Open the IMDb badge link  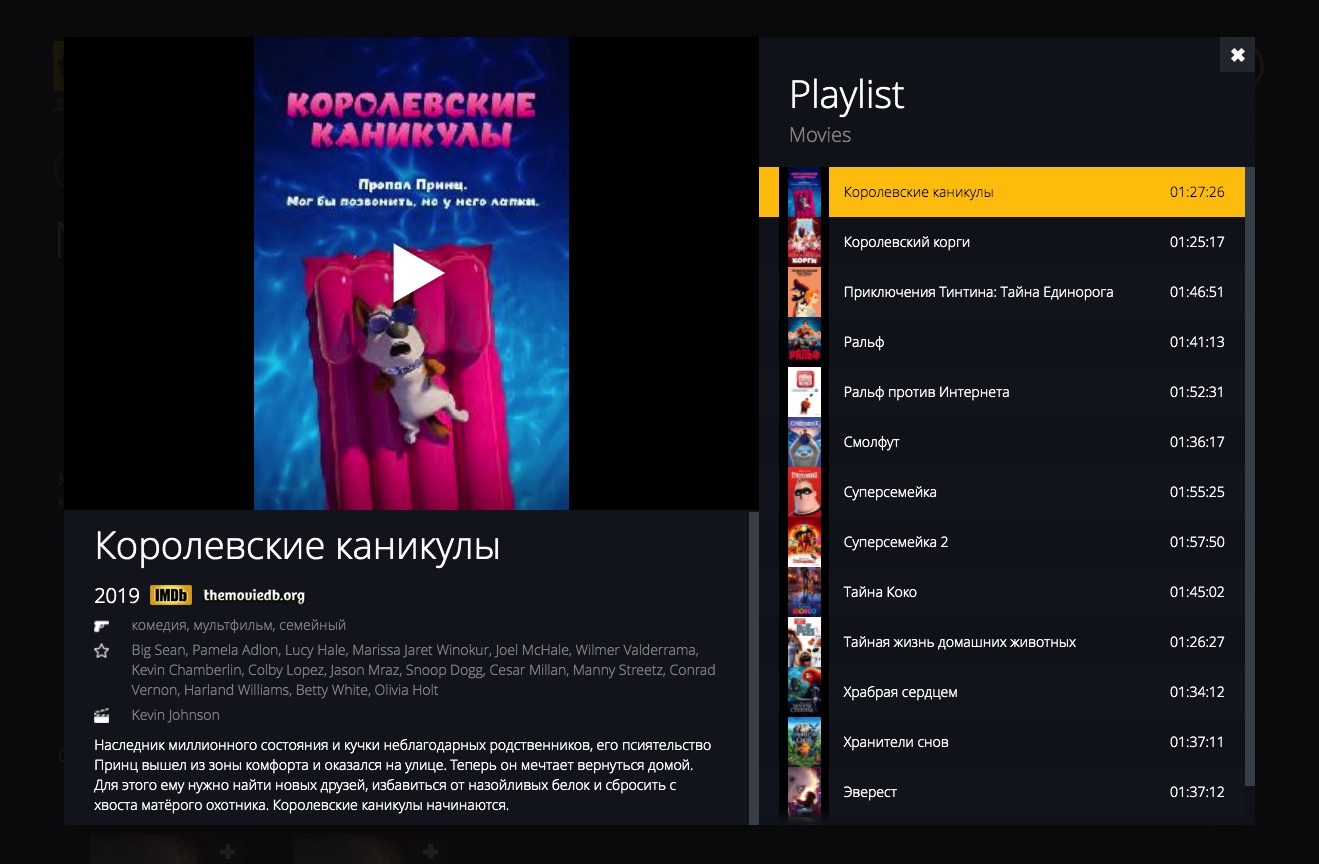tap(171, 595)
